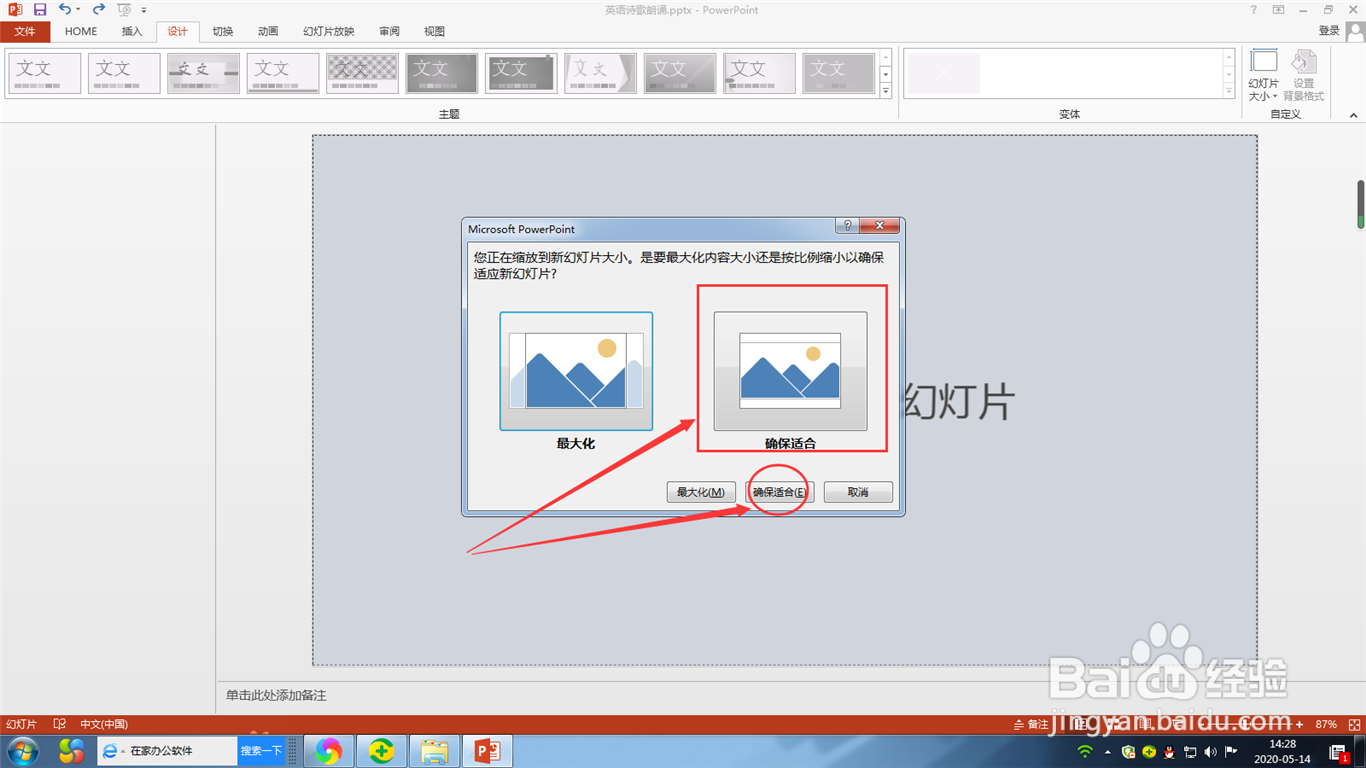Click 取消 to cancel the dialog
This screenshot has width=1366, height=768.
(858, 492)
